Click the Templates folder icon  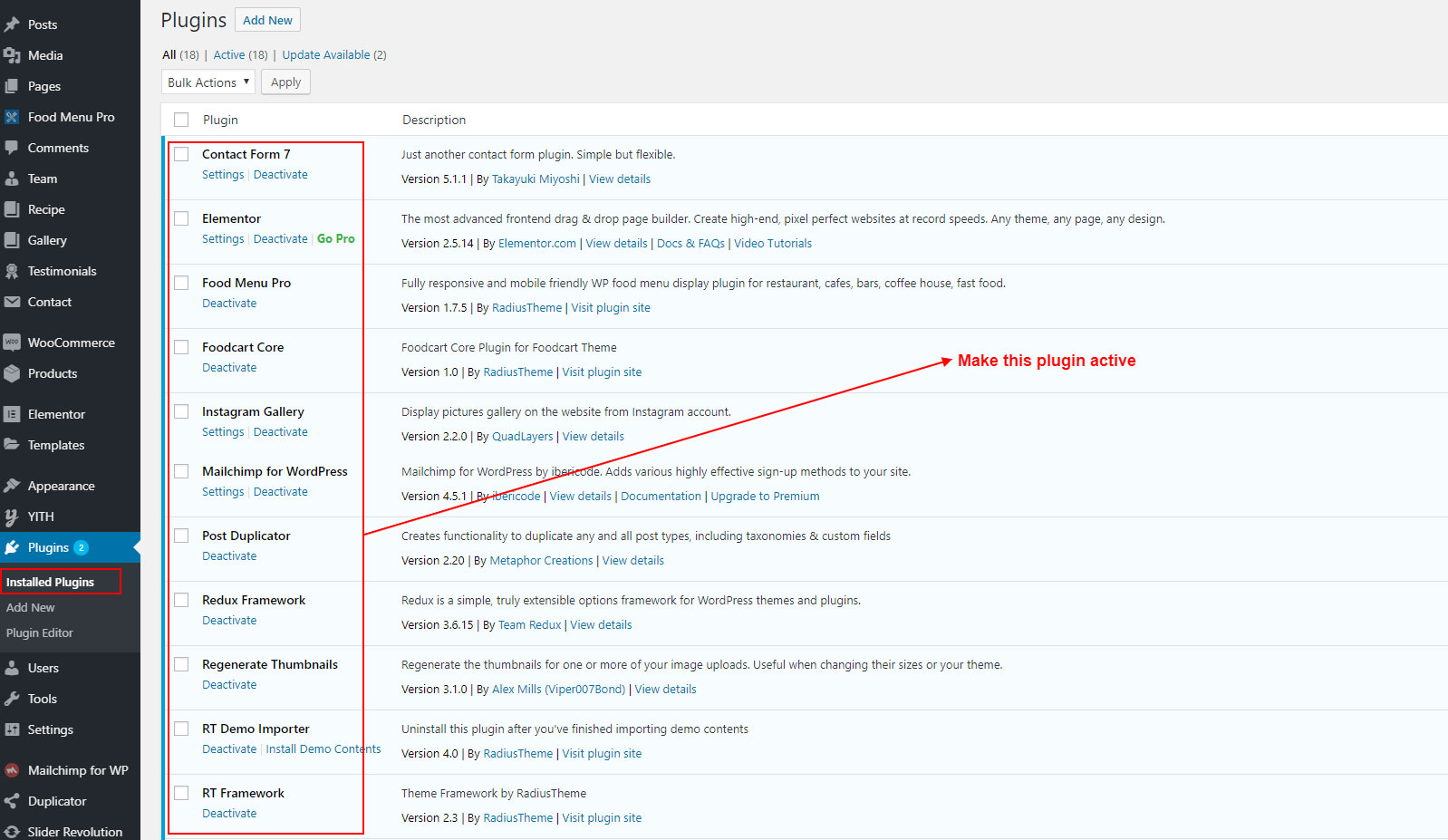[x=12, y=445]
